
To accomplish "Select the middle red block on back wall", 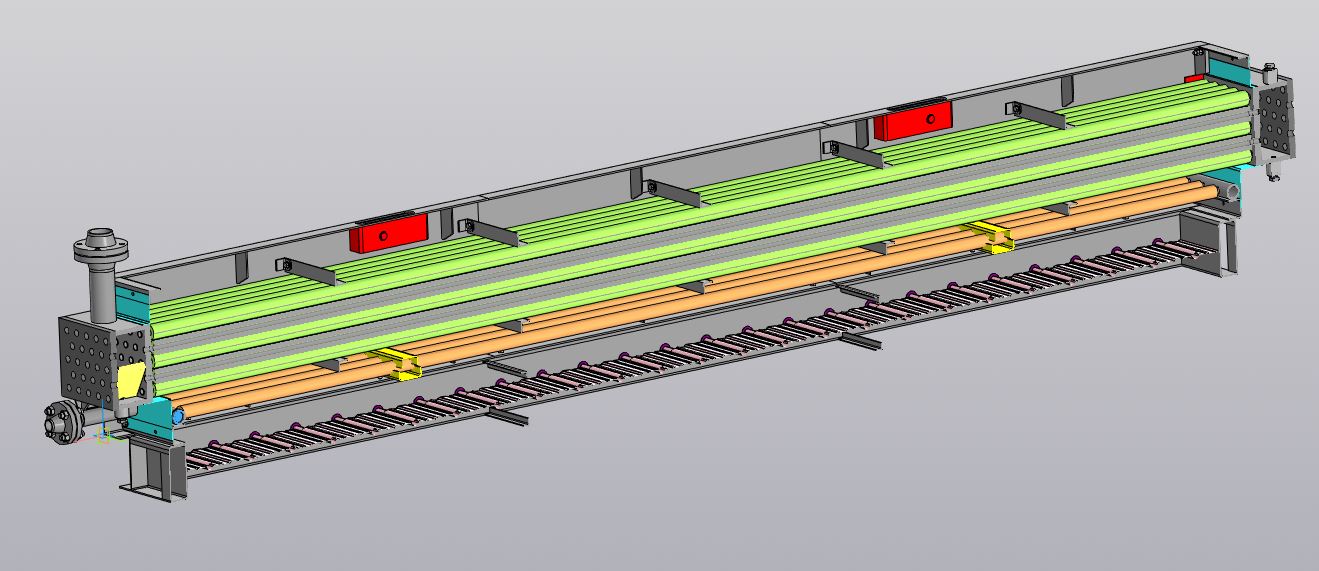I will tap(912, 119).
